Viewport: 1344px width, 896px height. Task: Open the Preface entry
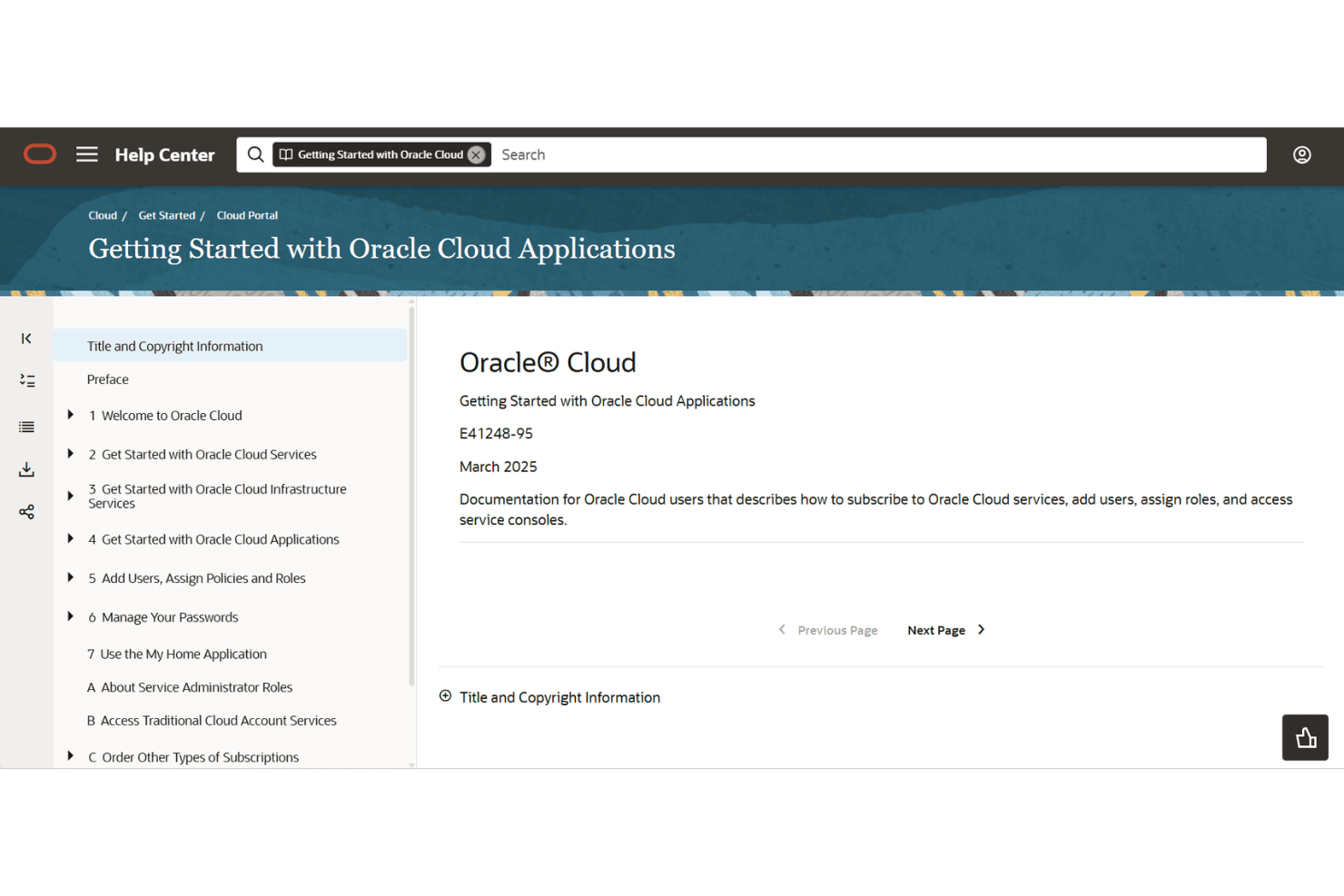(108, 379)
